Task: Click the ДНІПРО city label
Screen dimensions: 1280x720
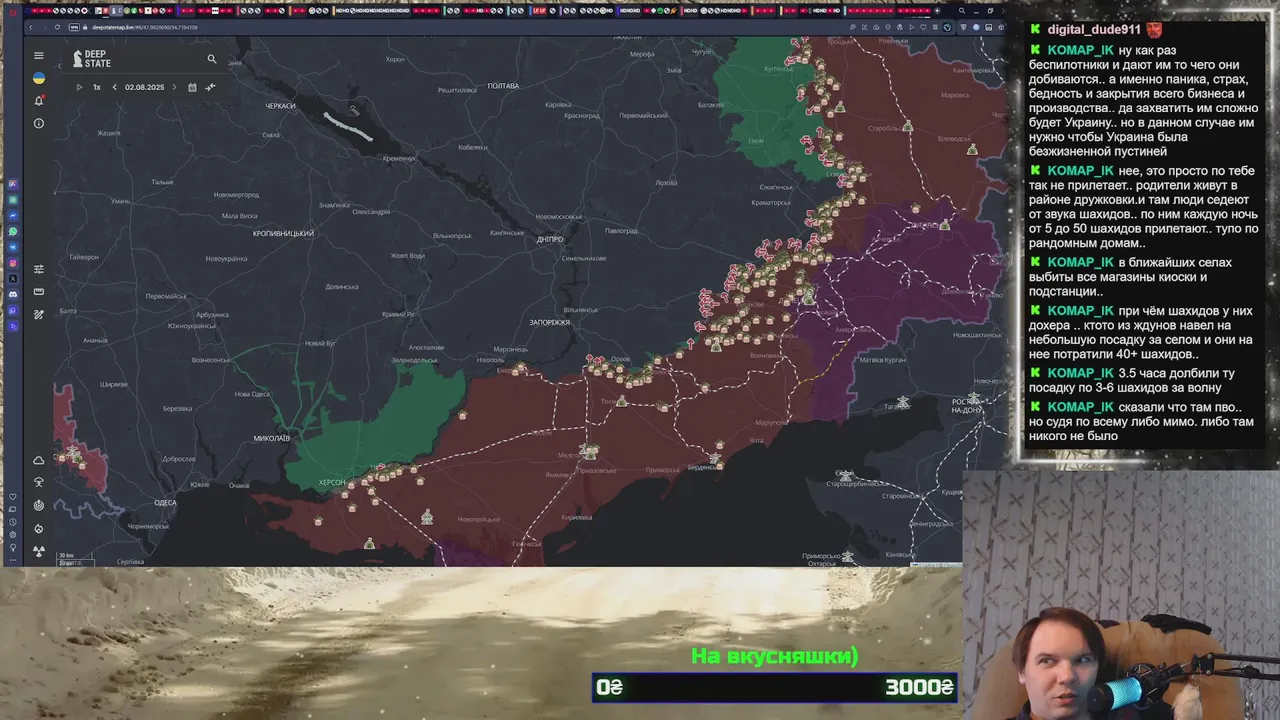Action: [550, 240]
